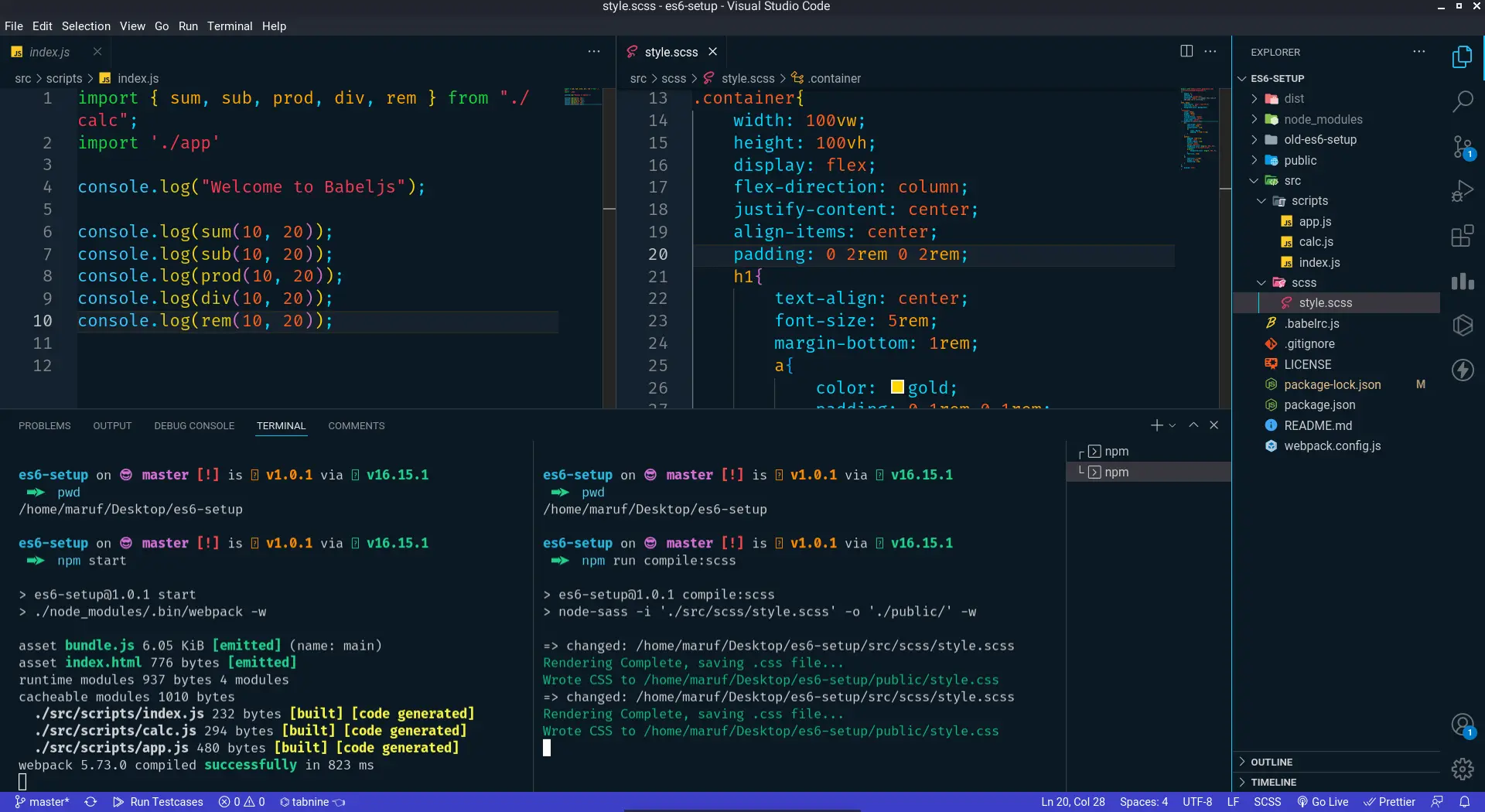
Task: Open the Extensions activity bar icon
Action: click(x=1462, y=236)
